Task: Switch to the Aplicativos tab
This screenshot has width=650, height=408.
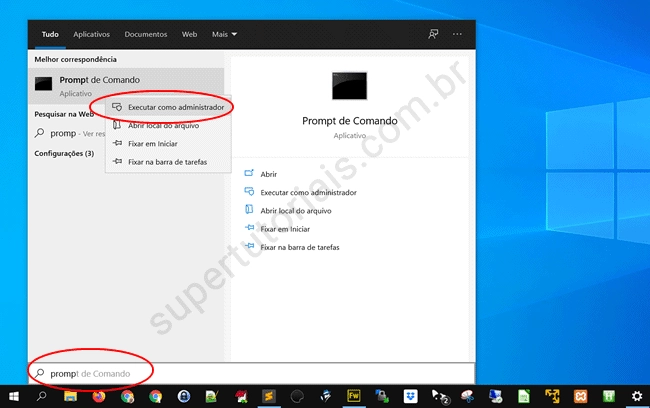Action: (x=92, y=34)
